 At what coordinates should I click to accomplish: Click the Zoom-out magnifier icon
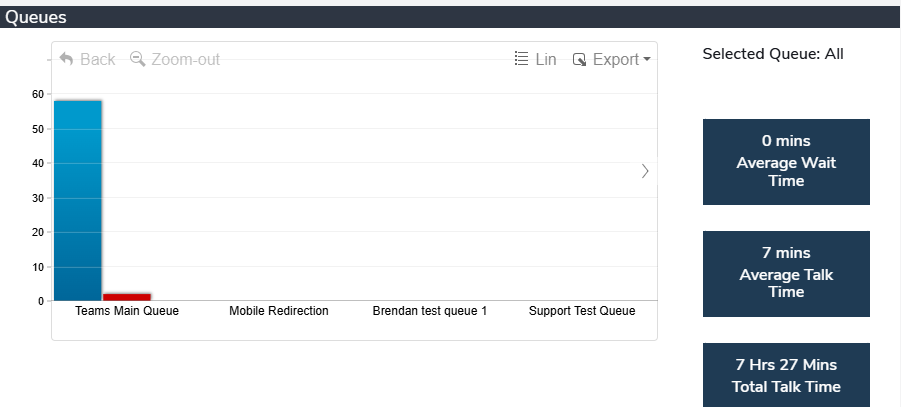pyautogui.click(x=138, y=60)
